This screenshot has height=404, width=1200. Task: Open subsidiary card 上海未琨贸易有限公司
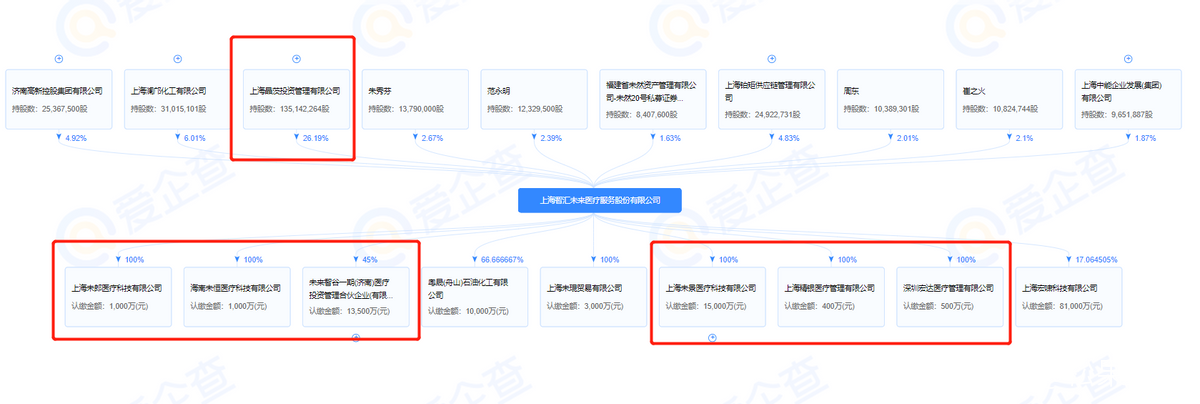tap(594, 297)
